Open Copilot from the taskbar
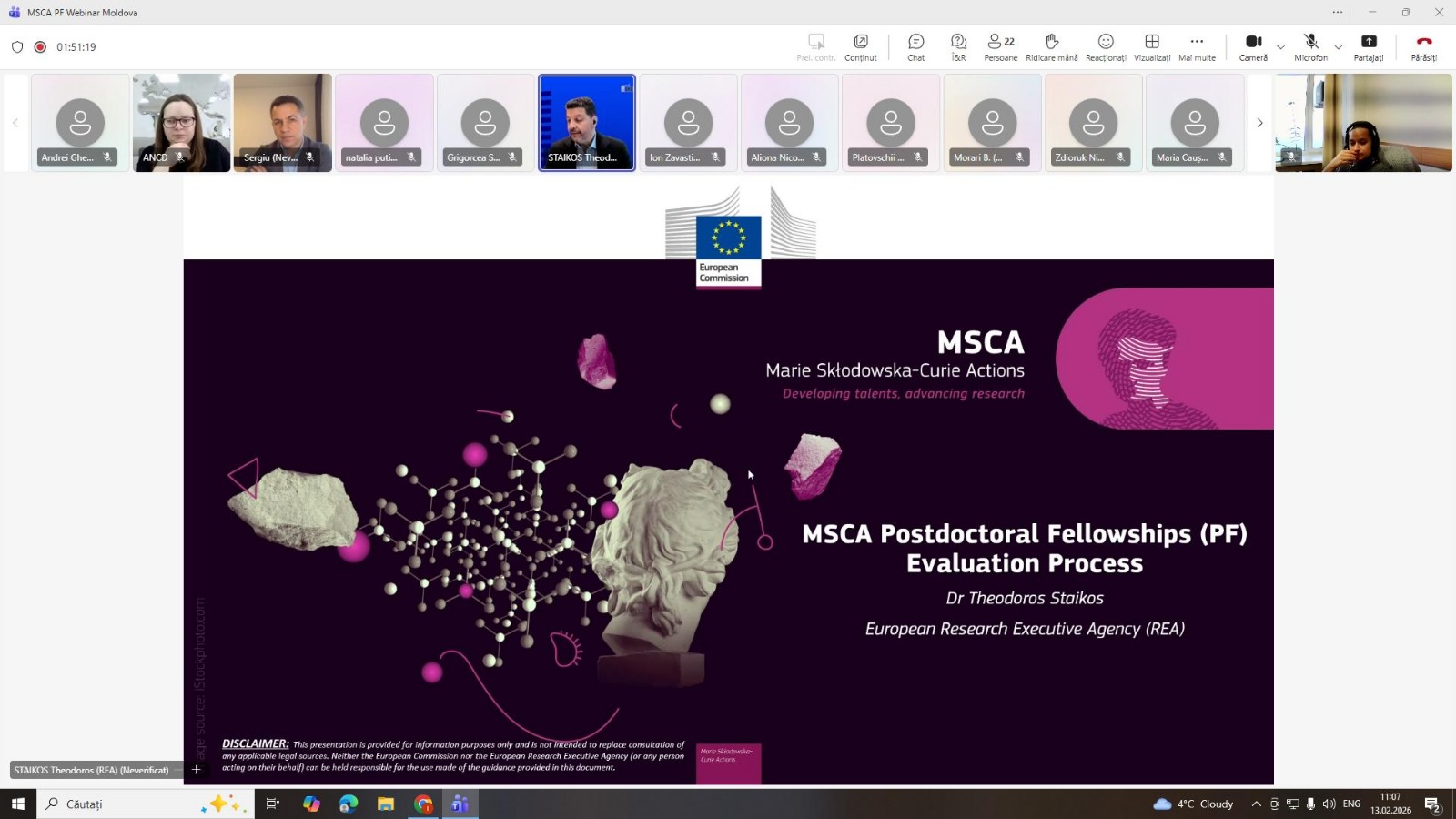 (x=311, y=804)
